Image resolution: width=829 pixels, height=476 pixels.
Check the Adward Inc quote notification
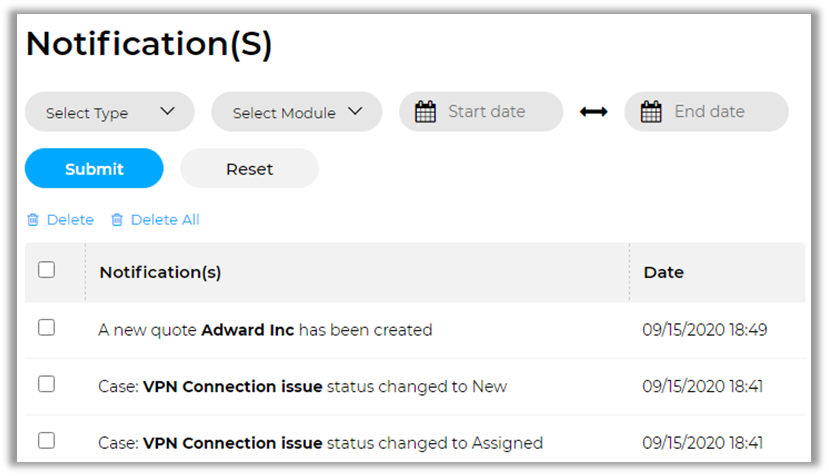tap(46, 328)
